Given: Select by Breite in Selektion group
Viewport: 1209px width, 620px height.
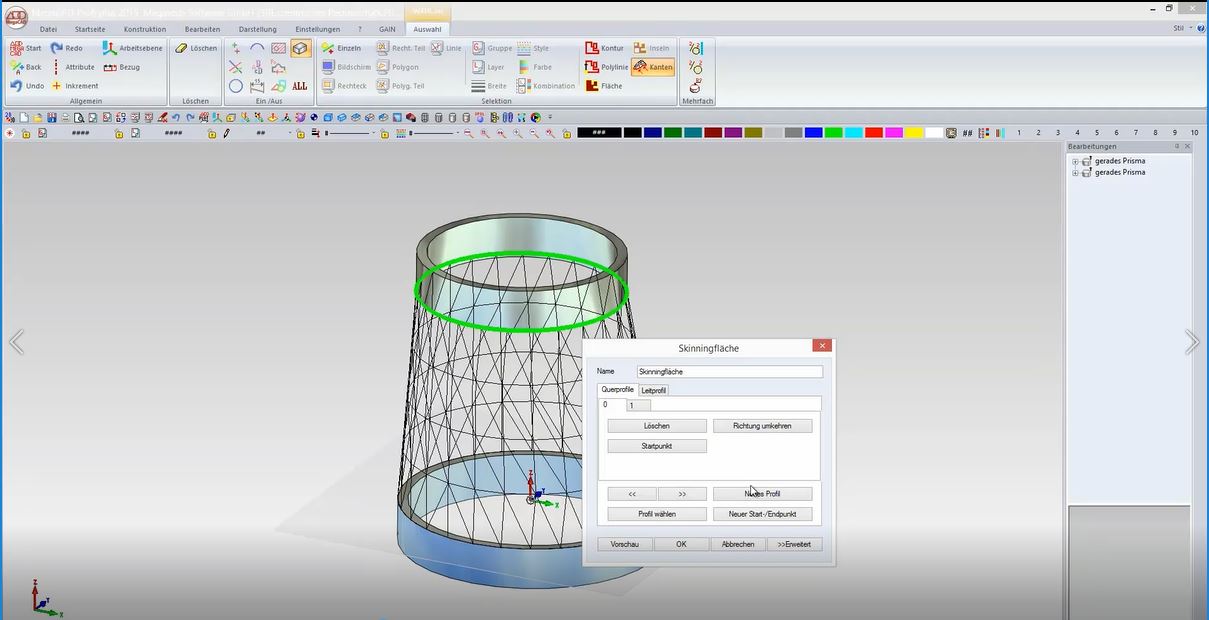Looking at the screenshot, I should tap(489, 86).
